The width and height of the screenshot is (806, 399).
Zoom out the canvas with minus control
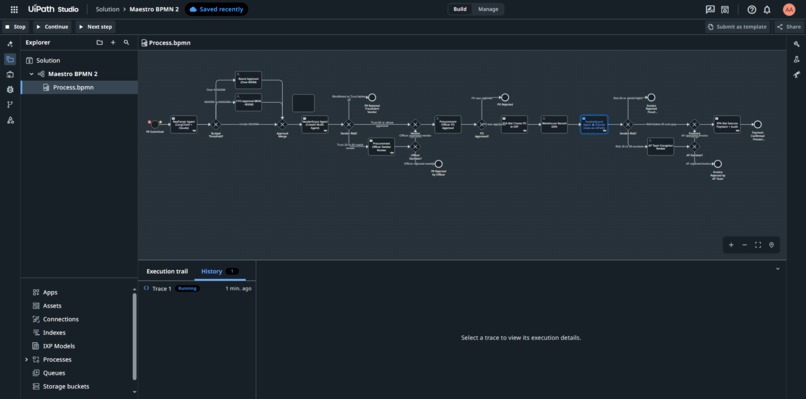(744, 245)
